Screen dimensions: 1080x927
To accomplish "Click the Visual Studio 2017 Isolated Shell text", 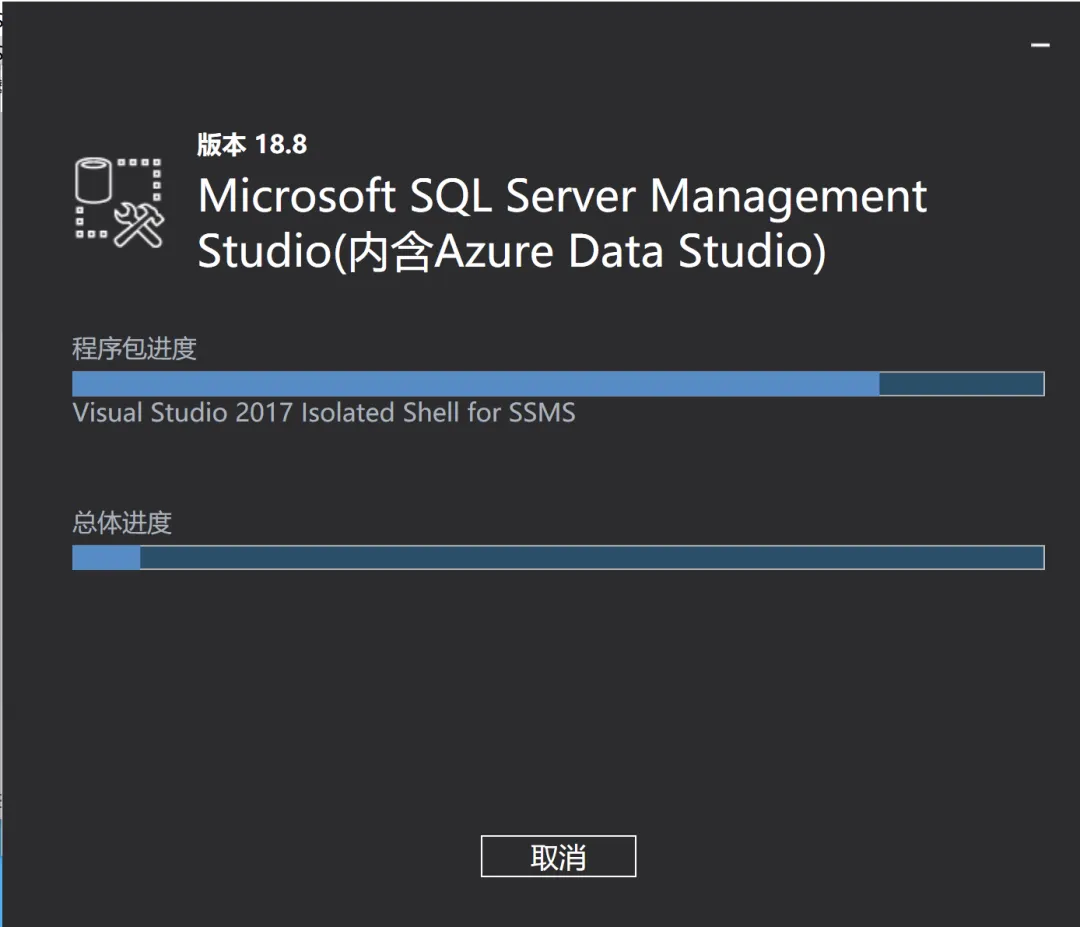I will pyautogui.click(x=324, y=413).
